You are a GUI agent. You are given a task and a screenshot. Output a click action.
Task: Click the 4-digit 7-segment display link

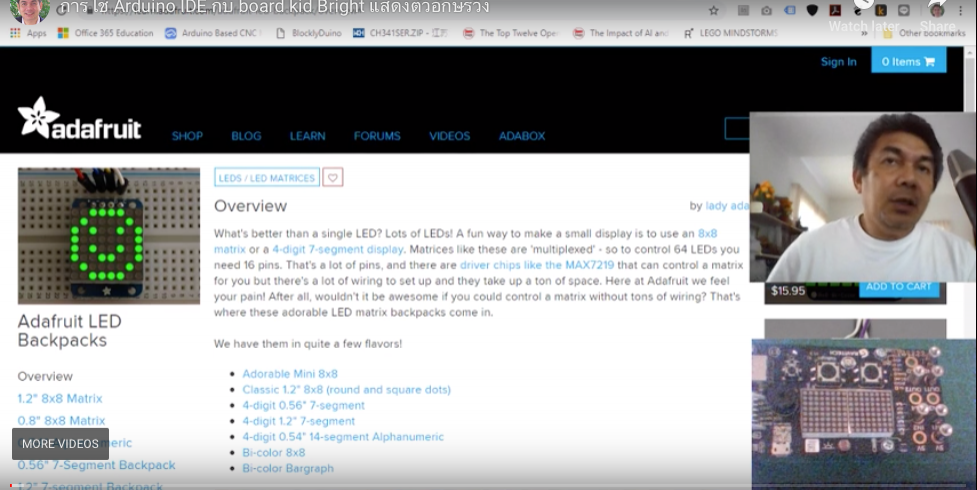tap(338, 249)
